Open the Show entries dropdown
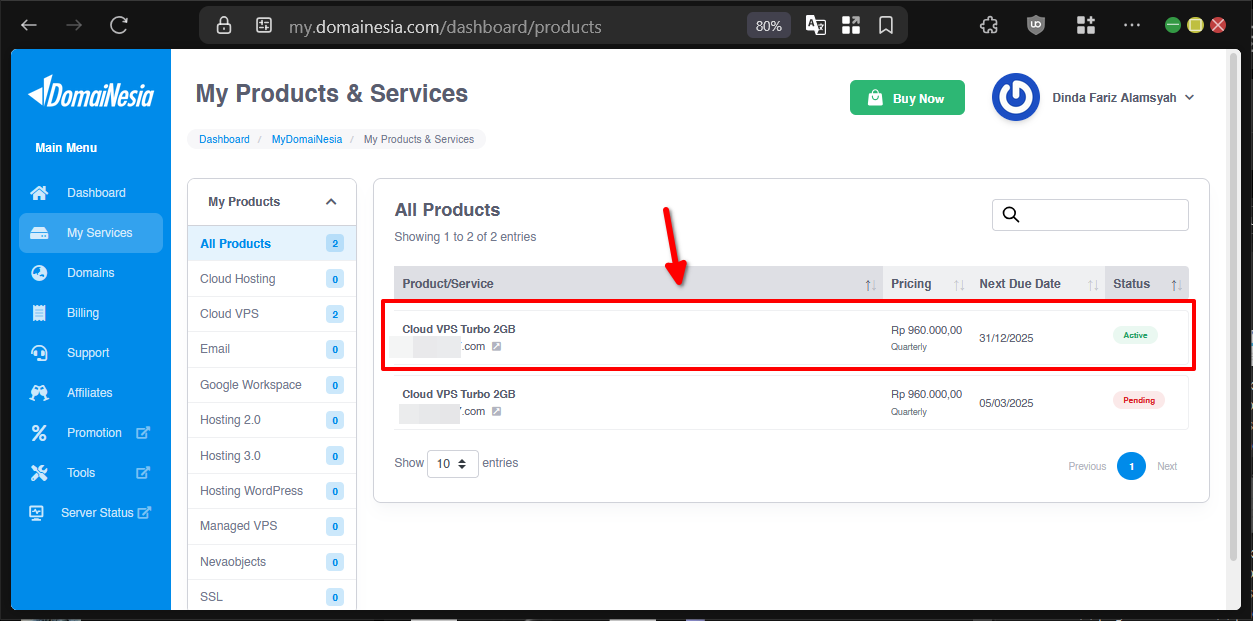The height and width of the screenshot is (621, 1253). 452,463
